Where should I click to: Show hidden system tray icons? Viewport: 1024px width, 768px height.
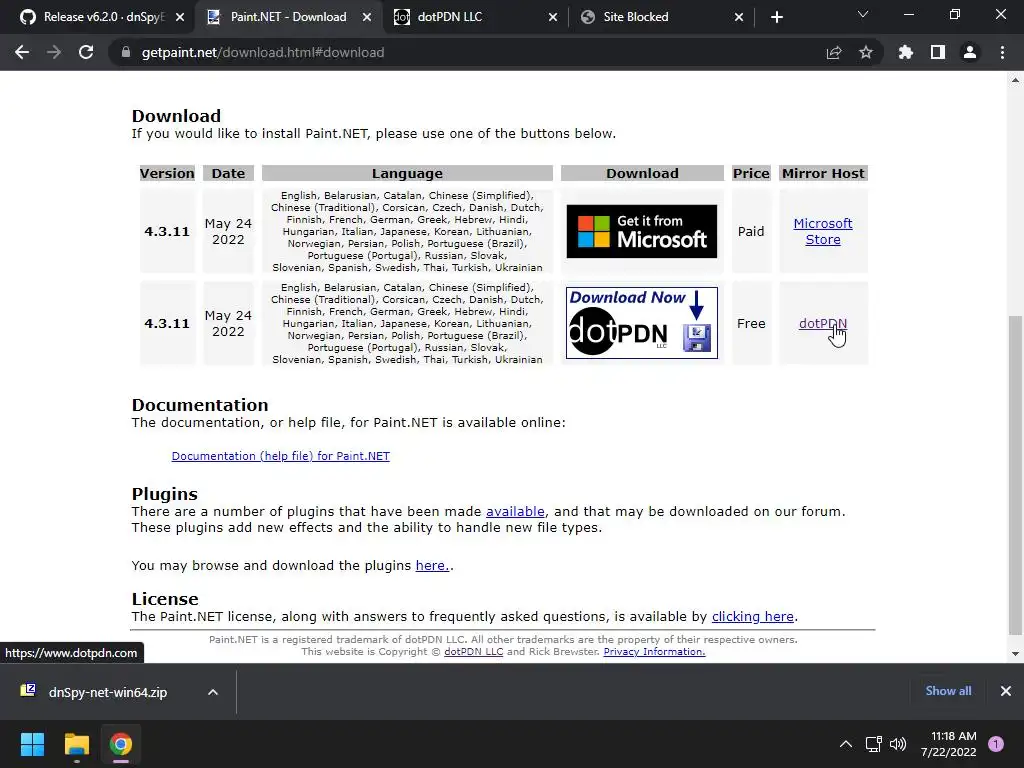(846, 744)
